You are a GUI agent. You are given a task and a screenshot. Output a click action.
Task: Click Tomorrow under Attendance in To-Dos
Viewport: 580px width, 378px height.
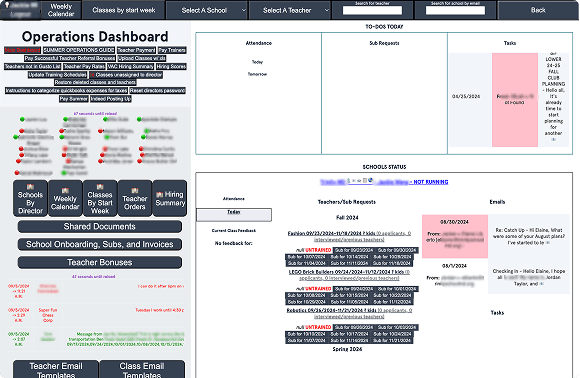click(x=257, y=74)
